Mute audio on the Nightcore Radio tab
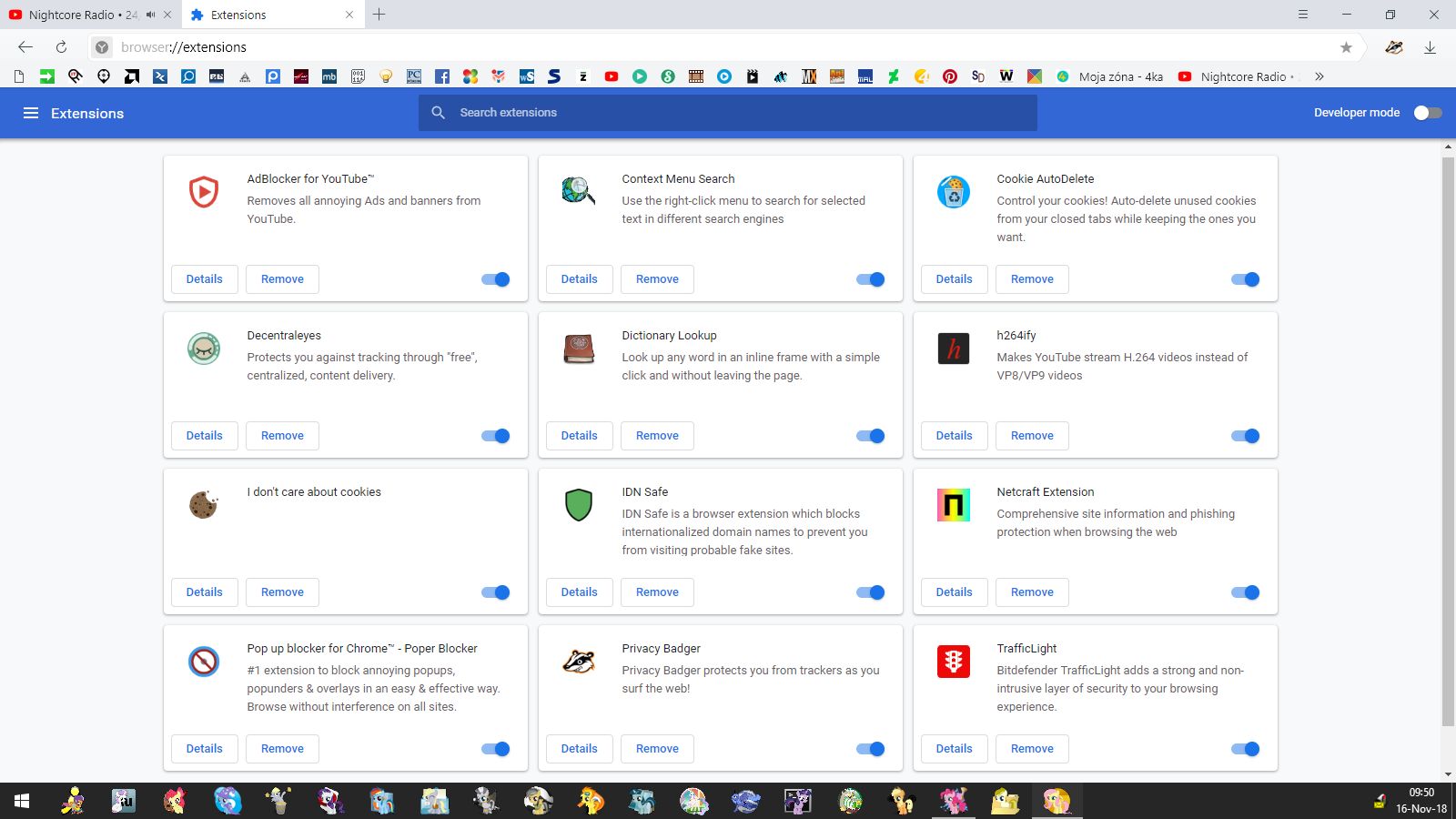Screen dimensions: 1456x819 tap(151, 15)
